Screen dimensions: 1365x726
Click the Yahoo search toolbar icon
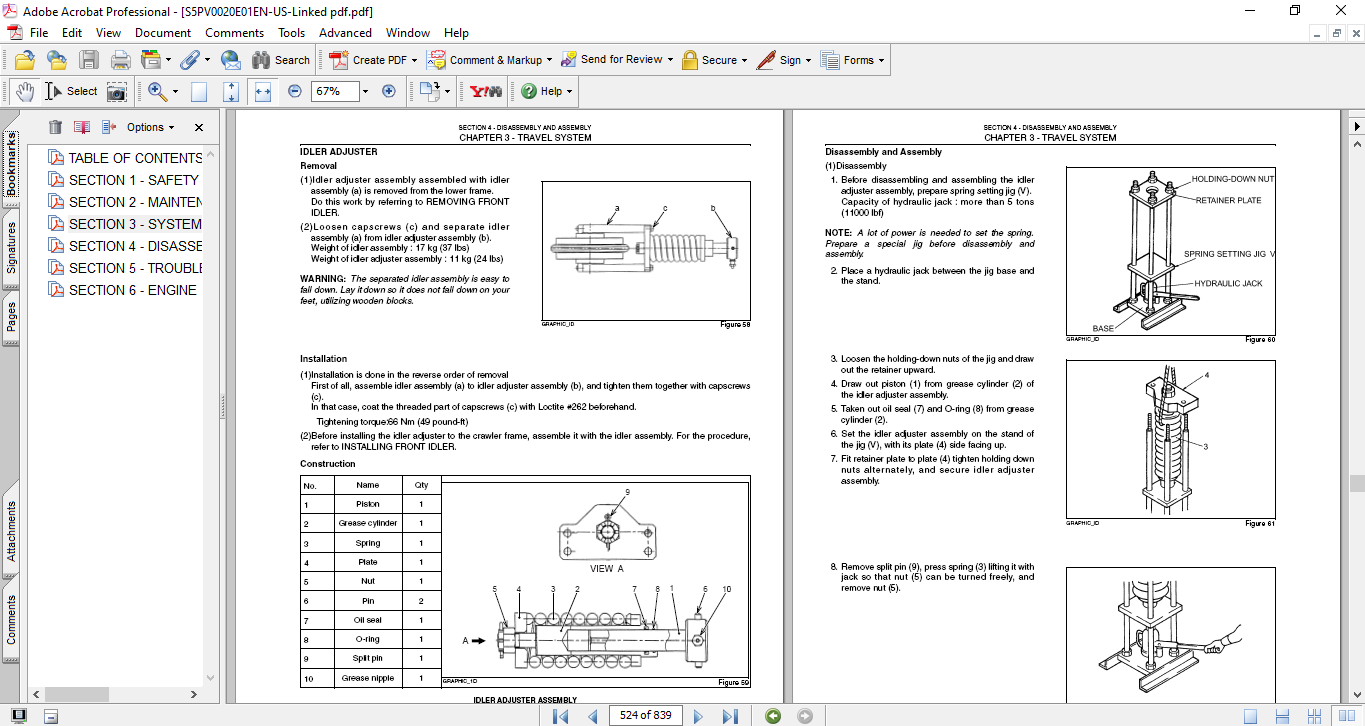tap(486, 91)
